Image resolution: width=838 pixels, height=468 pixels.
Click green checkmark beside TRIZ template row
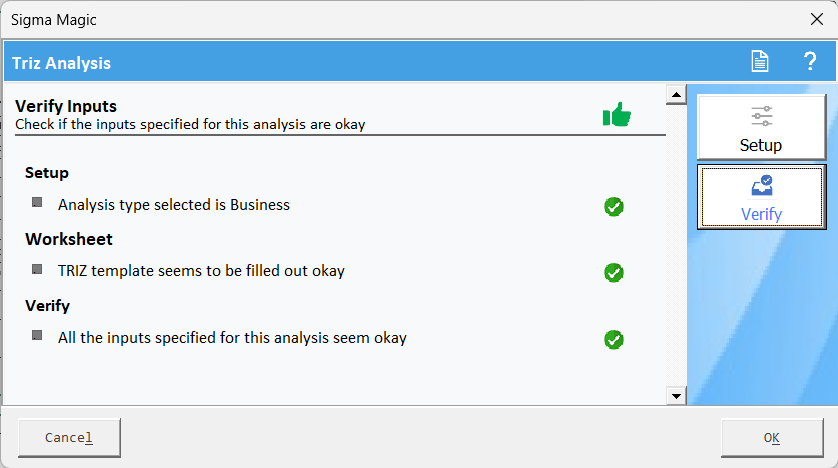614,272
